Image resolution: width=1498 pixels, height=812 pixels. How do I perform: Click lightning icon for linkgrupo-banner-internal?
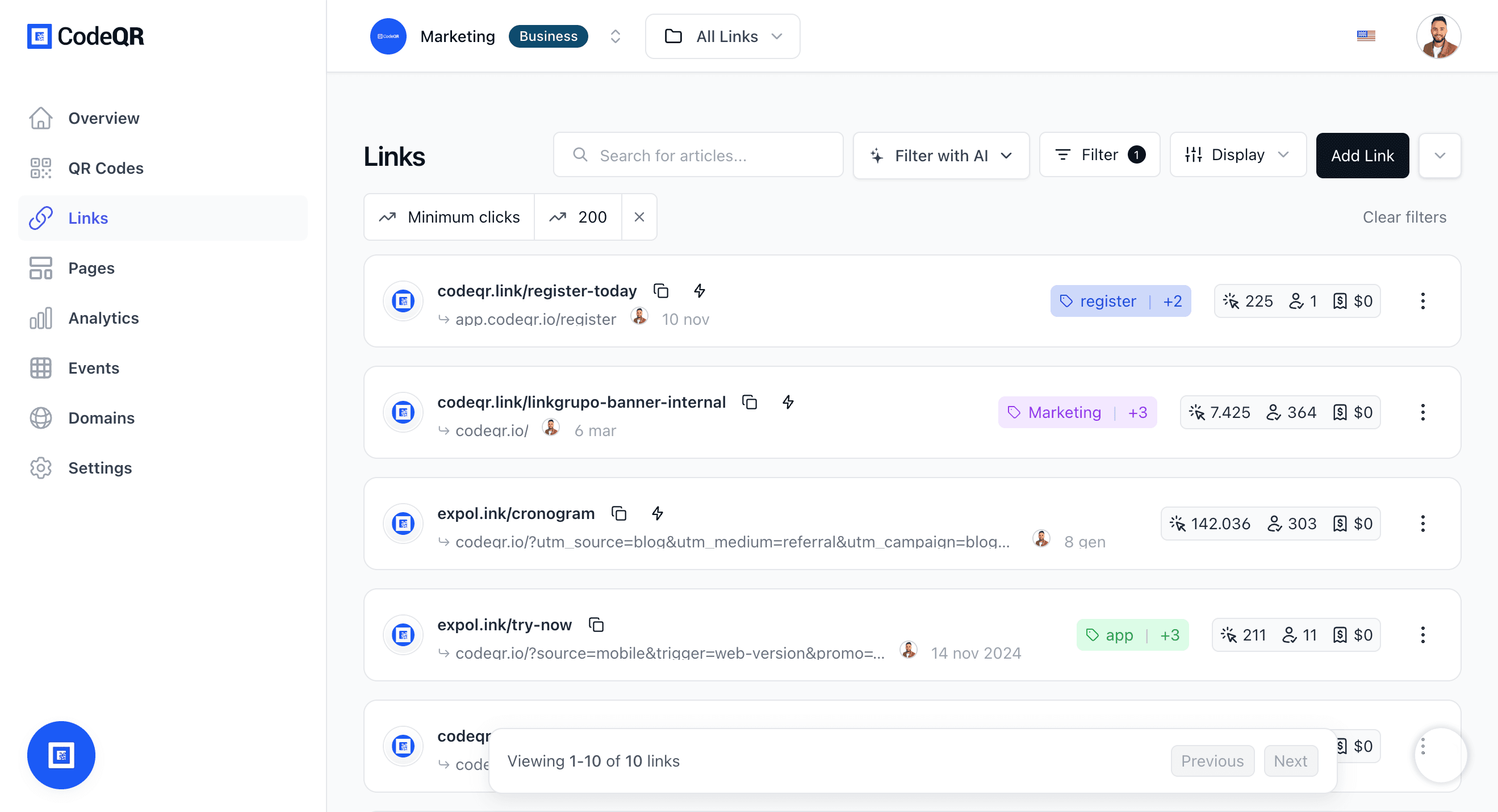click(x=788, y=402)
